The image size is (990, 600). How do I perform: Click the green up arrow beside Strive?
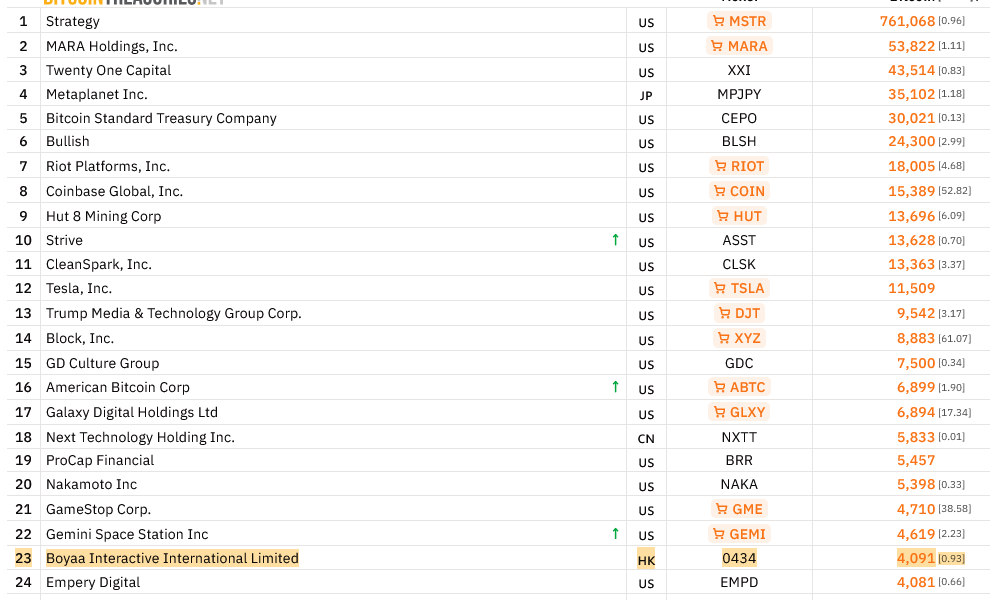[x=615, y=240]
